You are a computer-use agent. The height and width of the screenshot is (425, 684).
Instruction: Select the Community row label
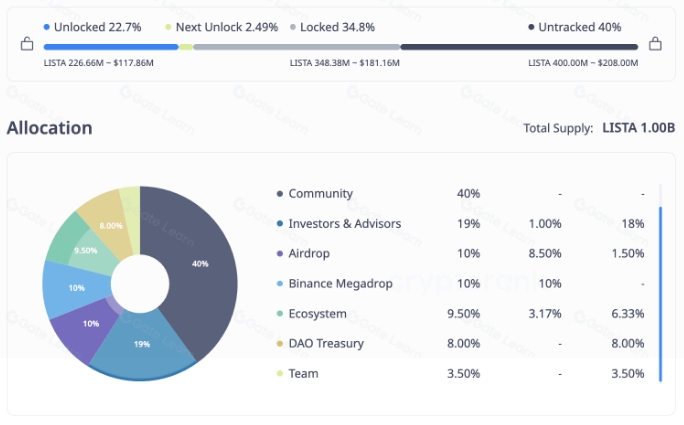[x=321, y=193]
